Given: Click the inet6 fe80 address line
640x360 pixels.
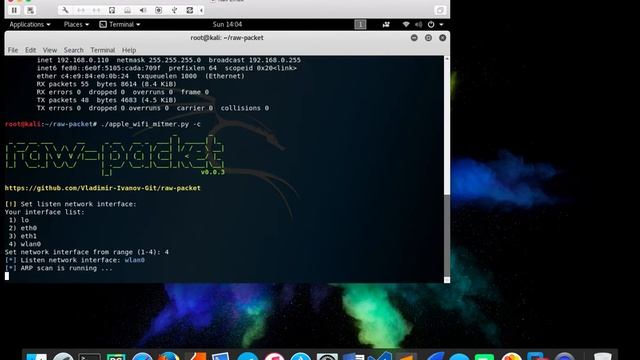Looking at the screenshot, I should tap(167, 68).
